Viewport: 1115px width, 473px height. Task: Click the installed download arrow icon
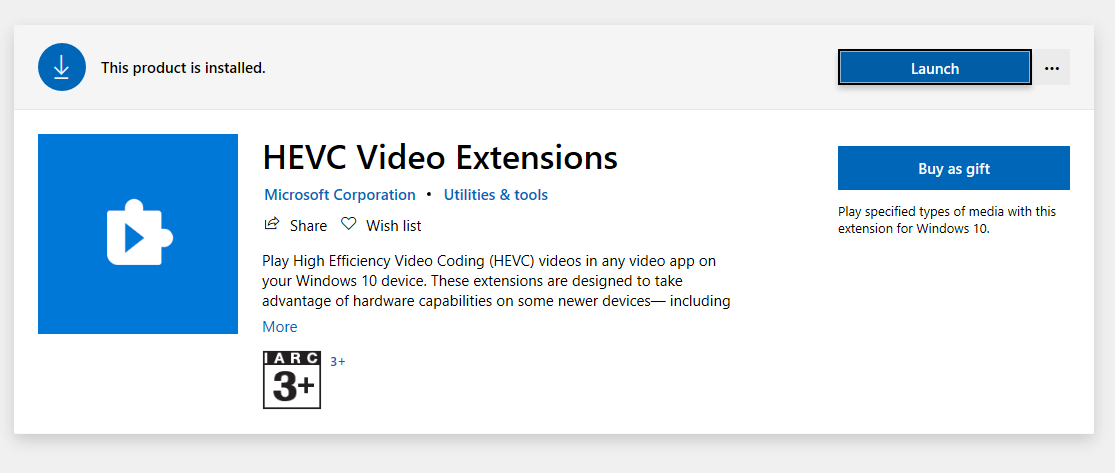[x=62, y=68]
